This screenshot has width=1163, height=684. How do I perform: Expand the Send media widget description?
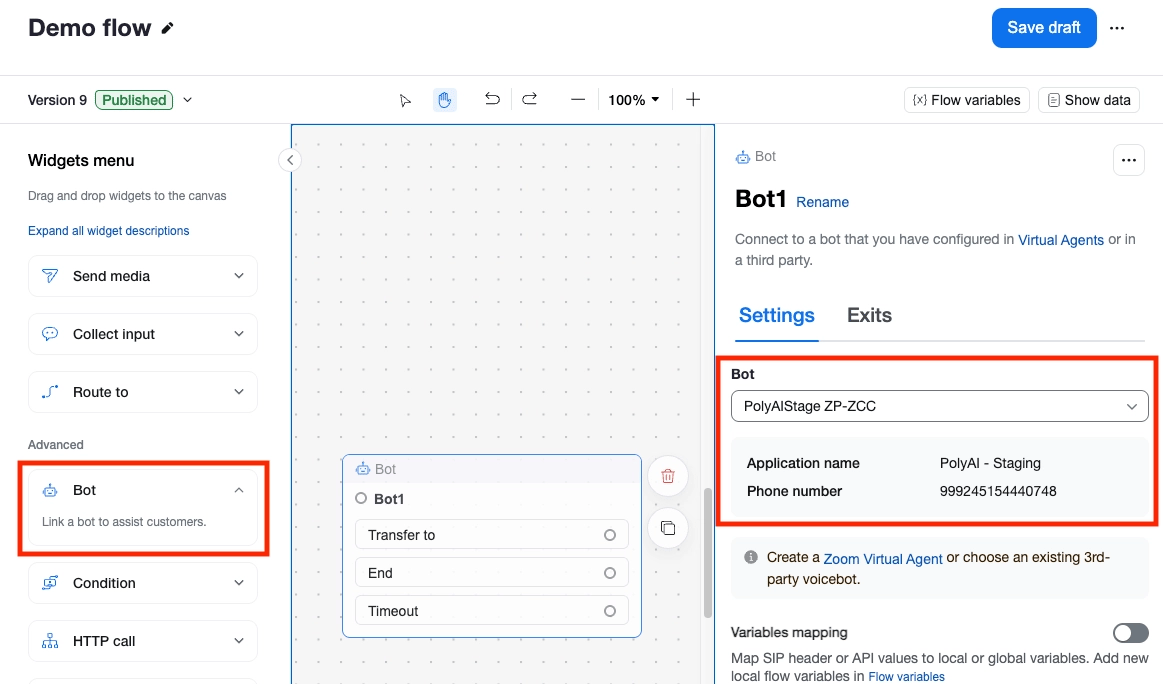[239, 276]
